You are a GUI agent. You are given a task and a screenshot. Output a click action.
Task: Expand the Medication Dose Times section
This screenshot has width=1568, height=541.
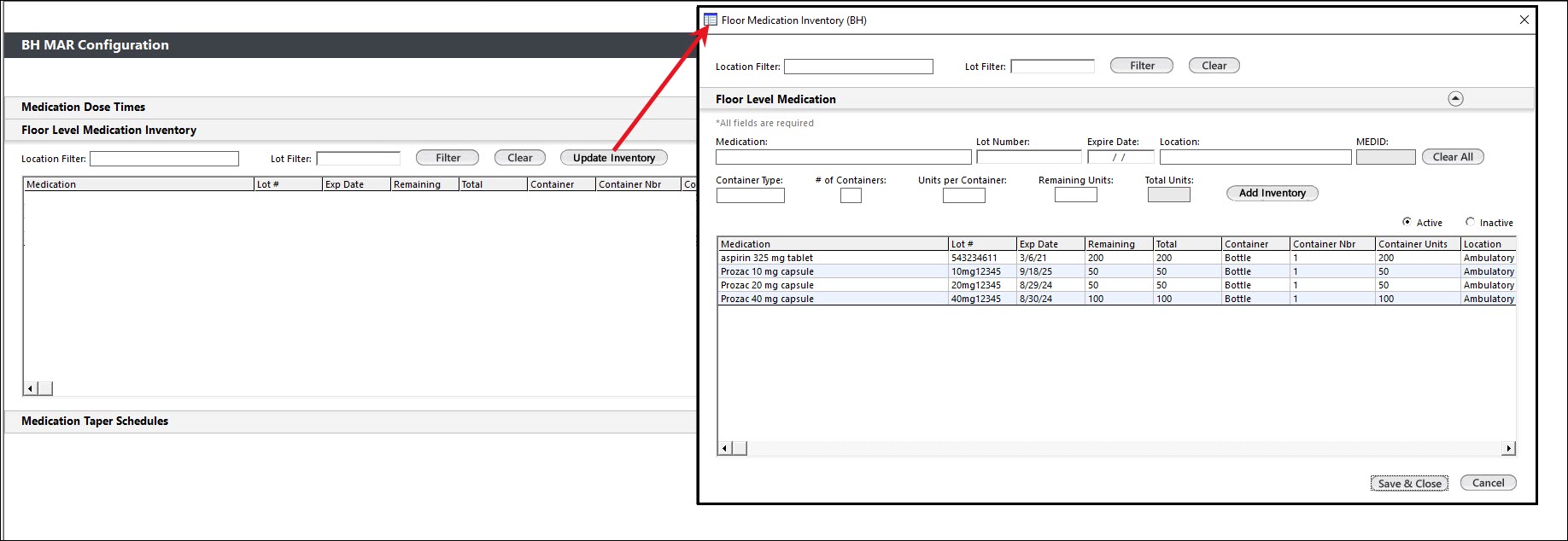coord(84,108)
